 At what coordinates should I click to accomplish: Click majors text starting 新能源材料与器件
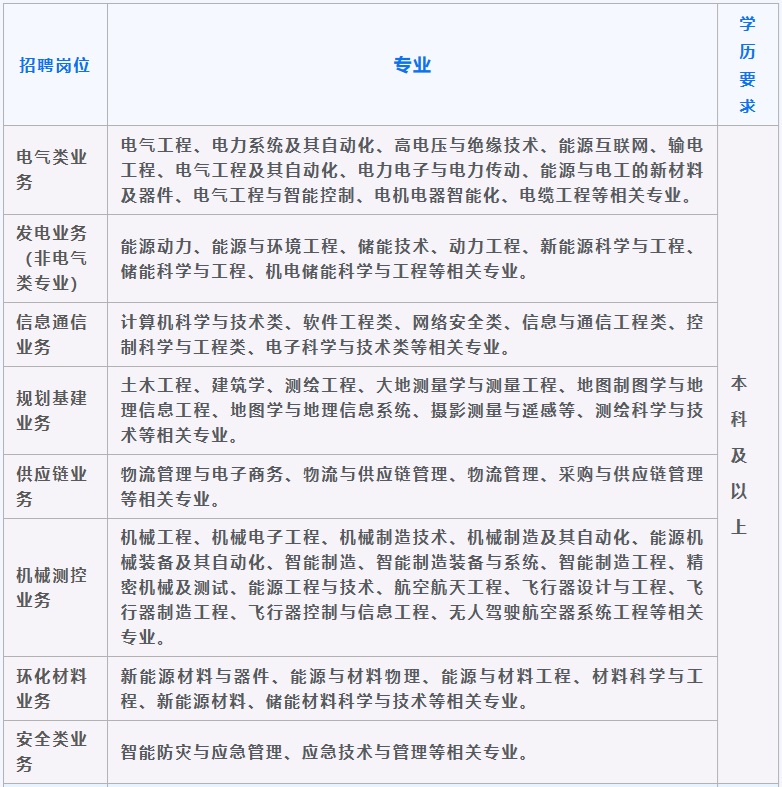coord(412,689)
